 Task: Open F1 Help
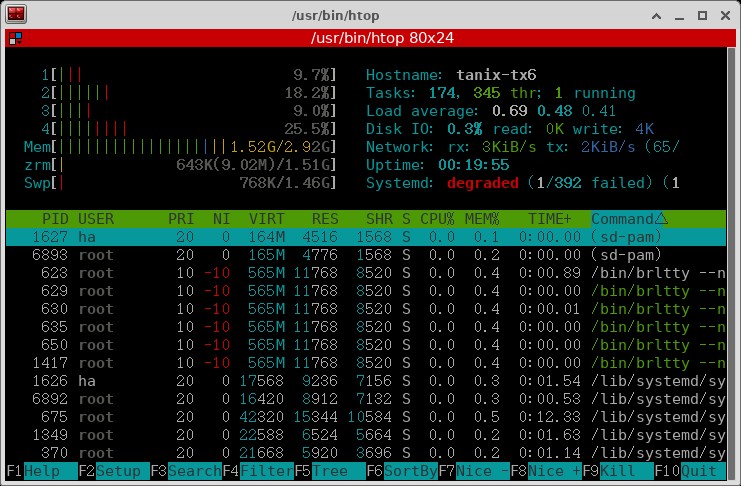coord(42,471)
